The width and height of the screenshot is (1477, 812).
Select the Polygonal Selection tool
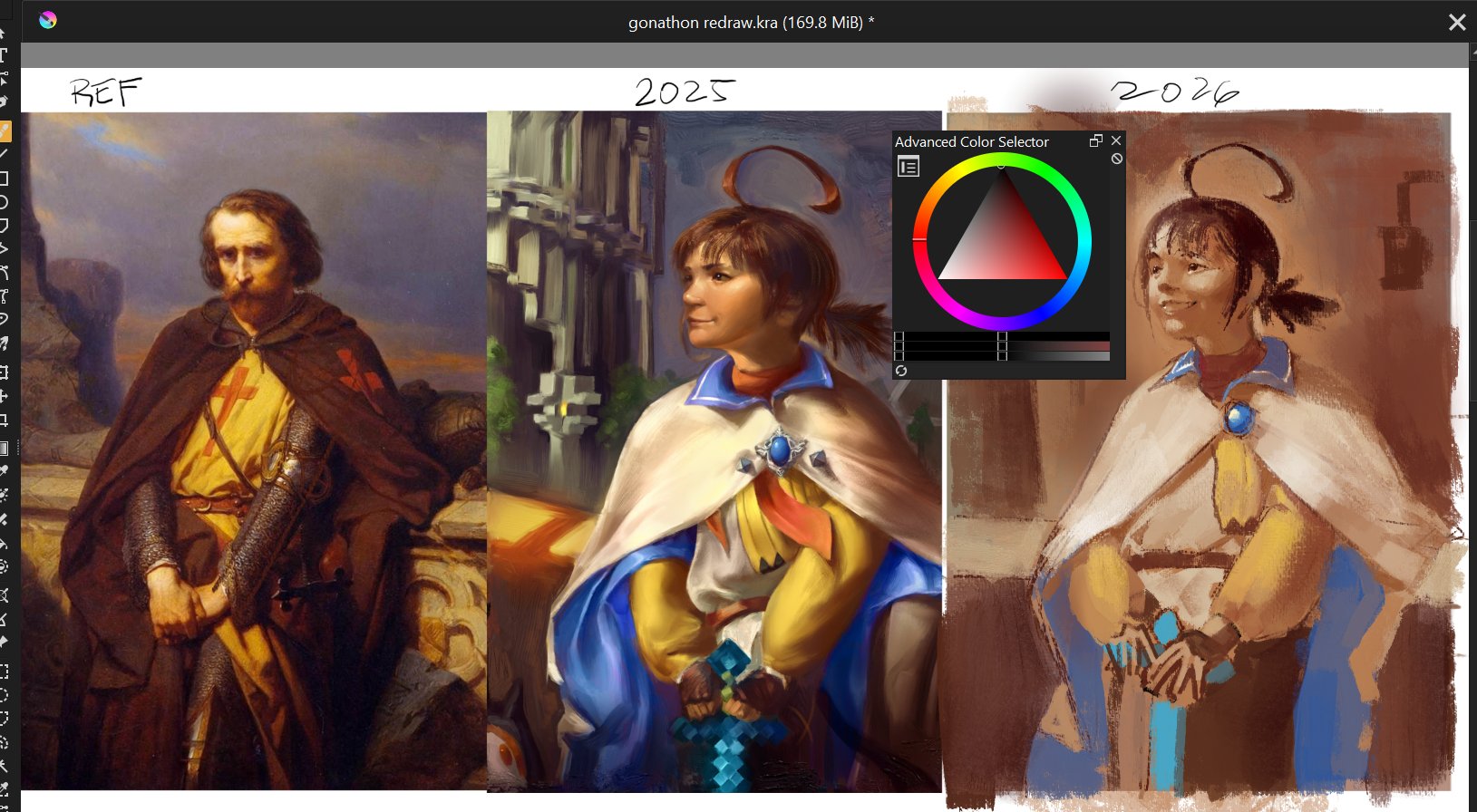pyautogui.click(x=4, y=719)
